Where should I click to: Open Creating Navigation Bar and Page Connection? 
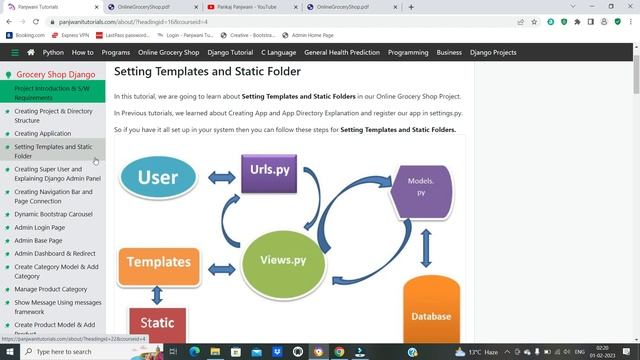[53, 196]
